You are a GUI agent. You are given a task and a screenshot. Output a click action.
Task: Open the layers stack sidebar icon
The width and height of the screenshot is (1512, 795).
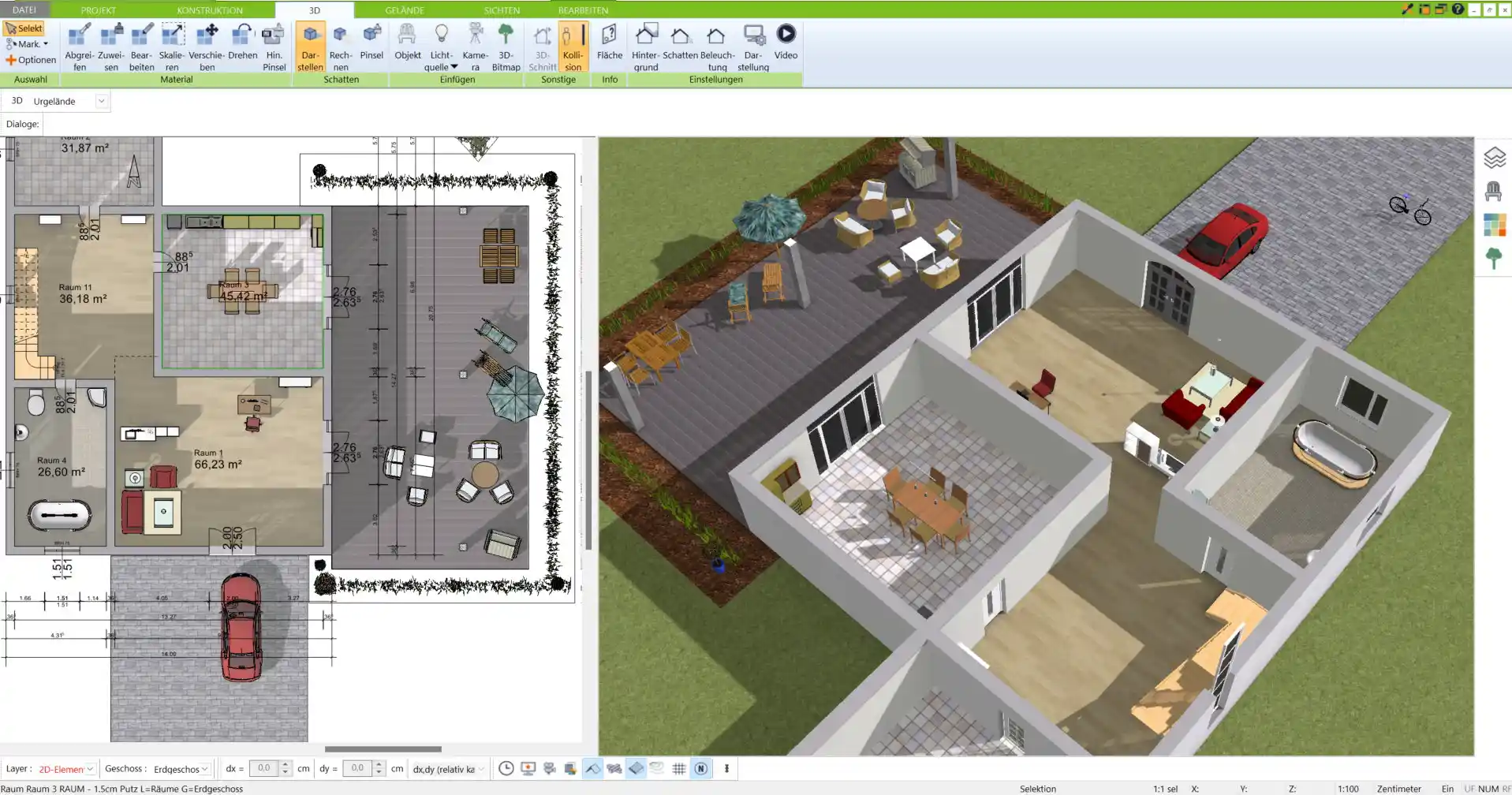click(x=1494, y=158)
